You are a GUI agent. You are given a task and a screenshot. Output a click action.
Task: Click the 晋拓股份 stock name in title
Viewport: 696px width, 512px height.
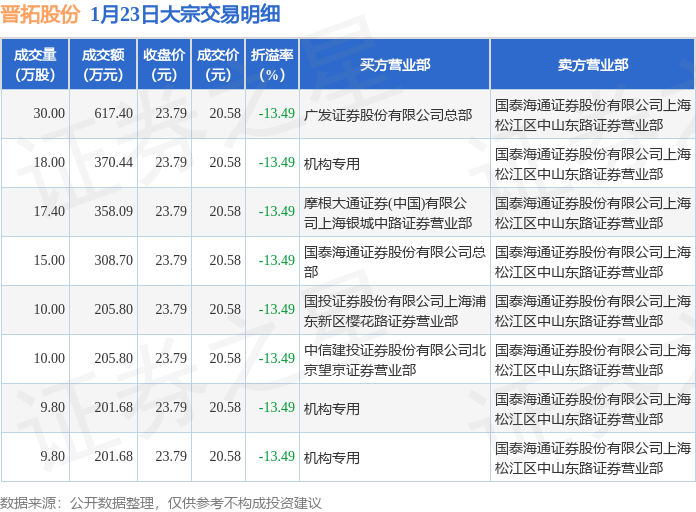tap(40, 15)
